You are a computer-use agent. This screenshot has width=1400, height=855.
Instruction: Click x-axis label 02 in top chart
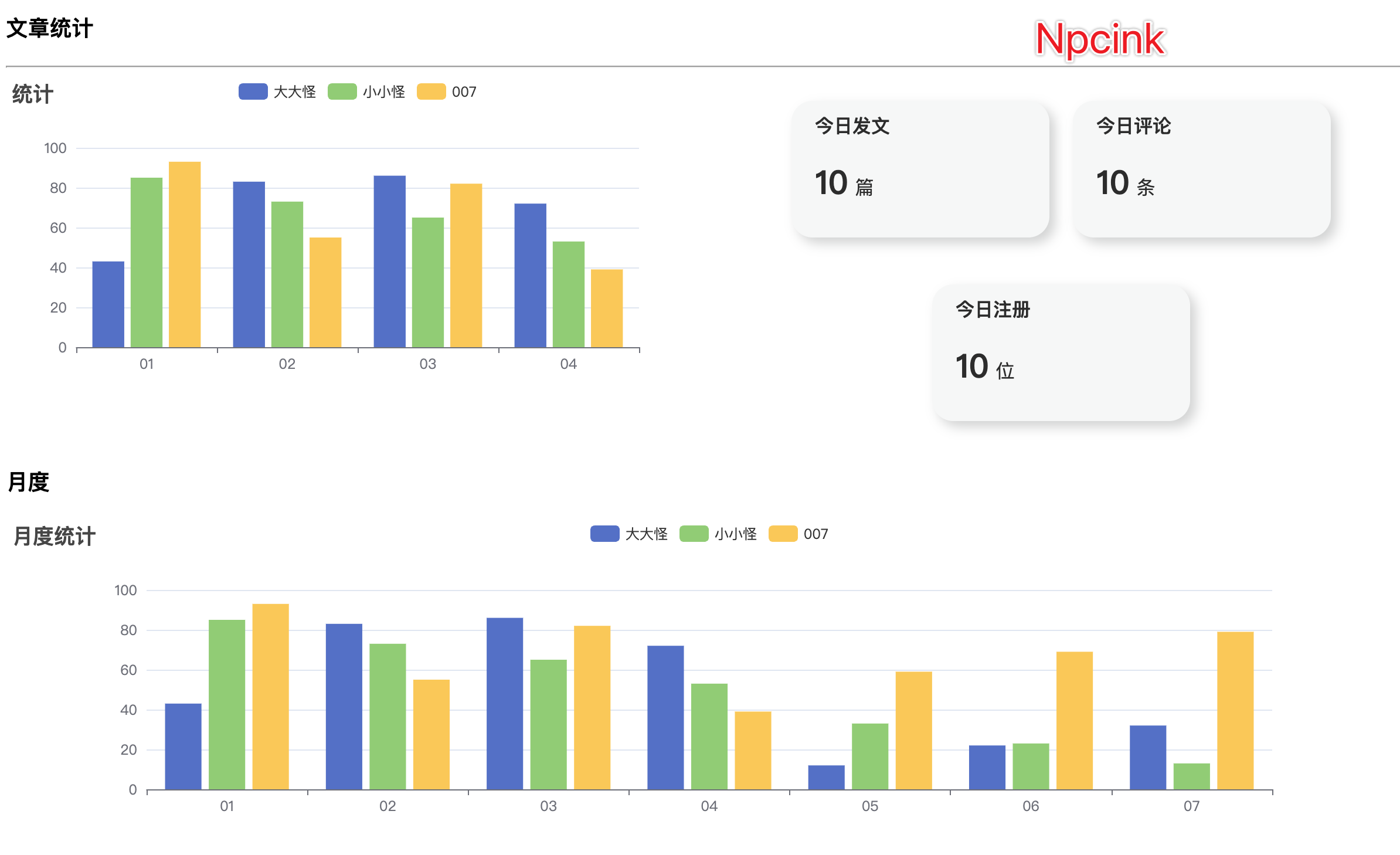(x=287, y=364)
